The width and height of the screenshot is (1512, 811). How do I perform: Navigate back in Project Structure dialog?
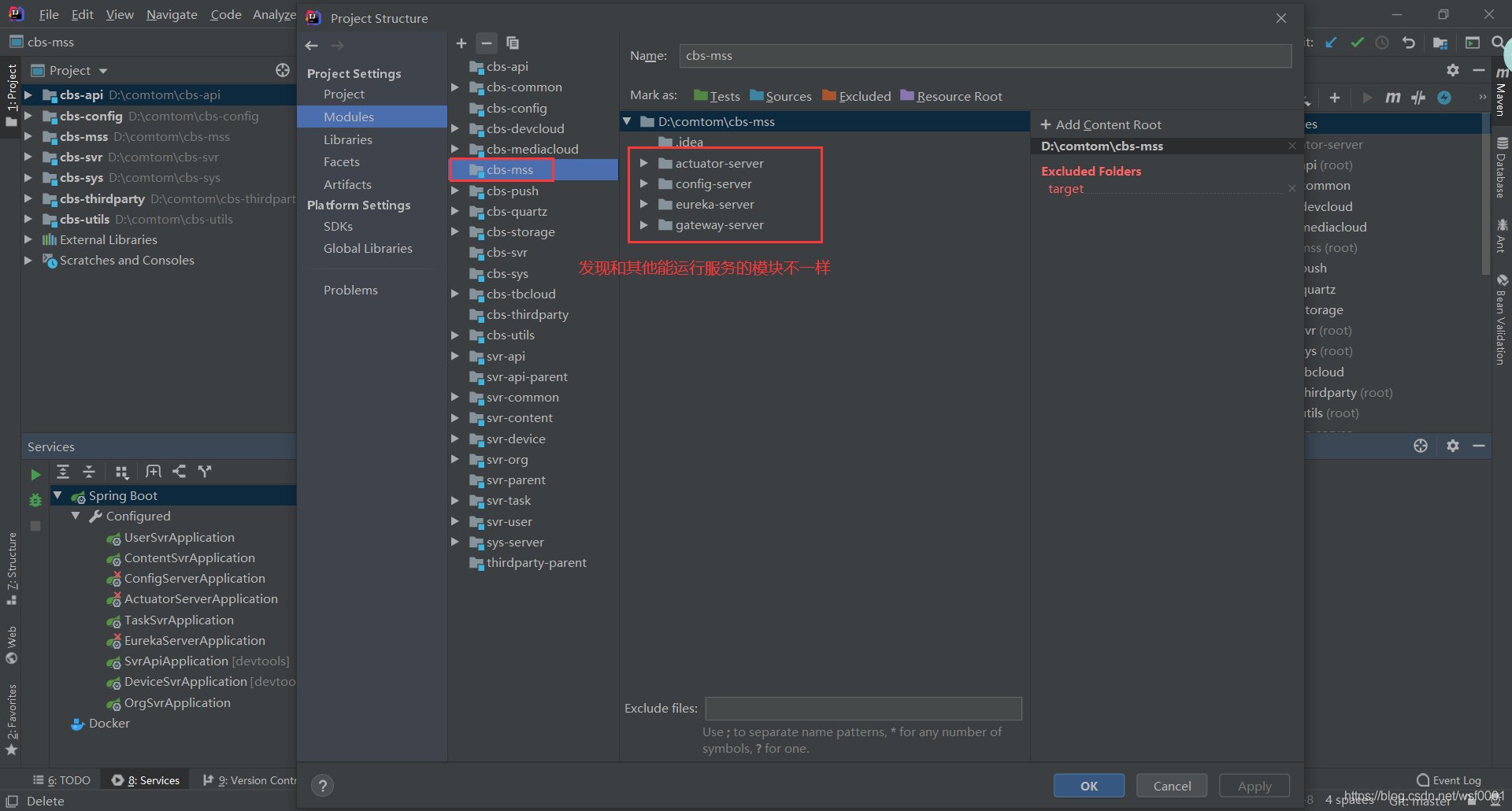(x=312, y=46)
